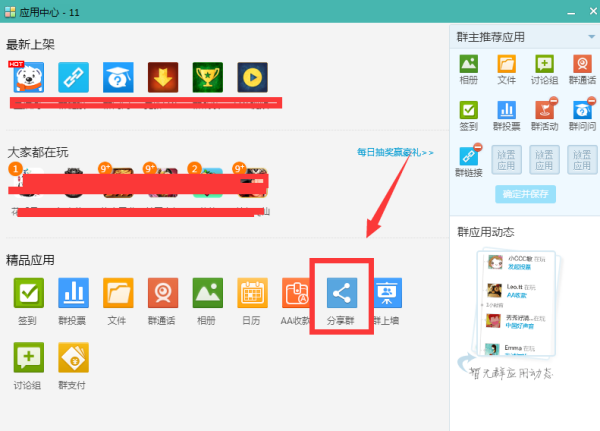Remove 群链接 using its red minus badge
This screenshot has width=600, height=431.
click(479, 146)
